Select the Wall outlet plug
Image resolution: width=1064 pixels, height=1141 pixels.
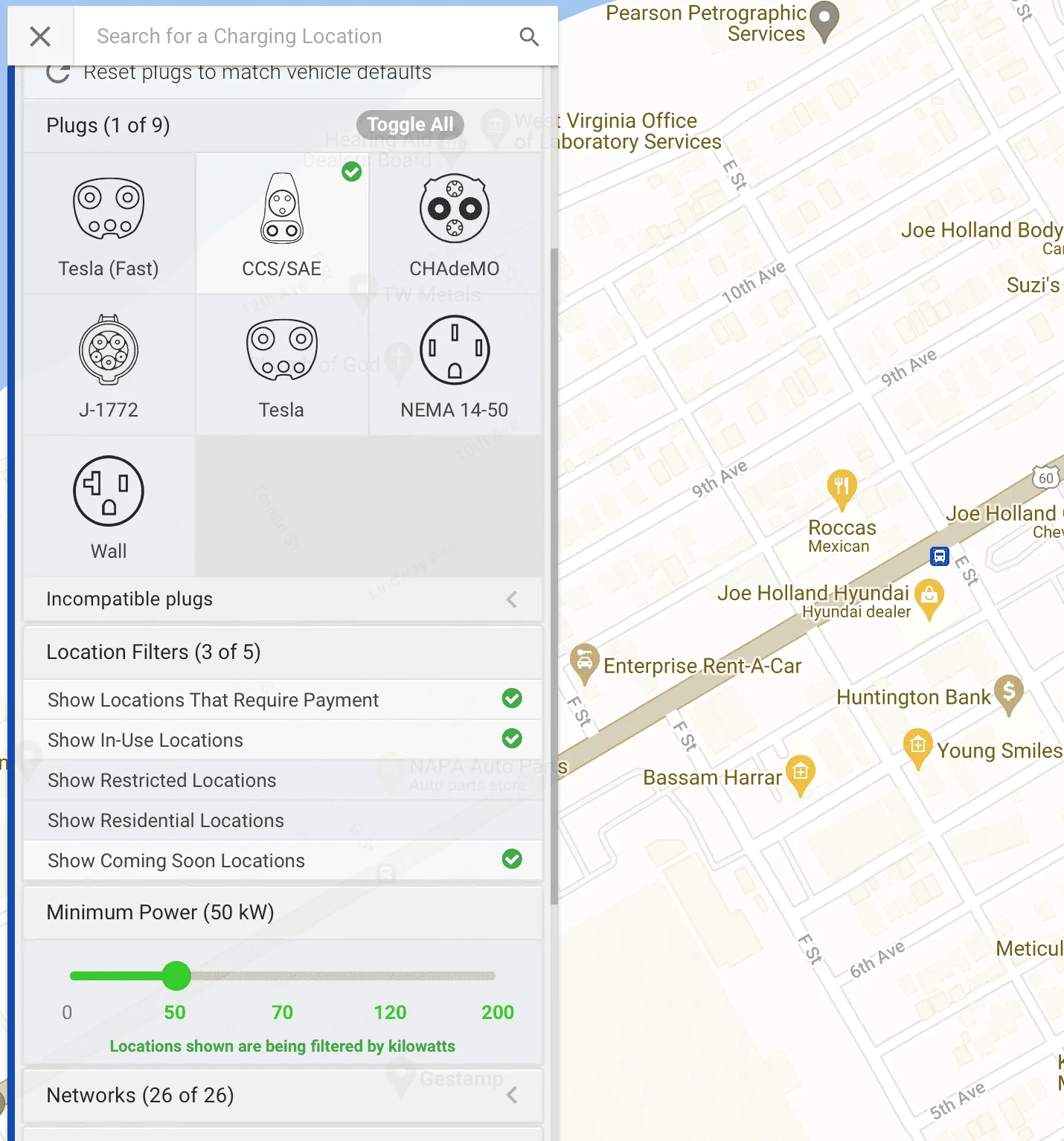[109, 507]
